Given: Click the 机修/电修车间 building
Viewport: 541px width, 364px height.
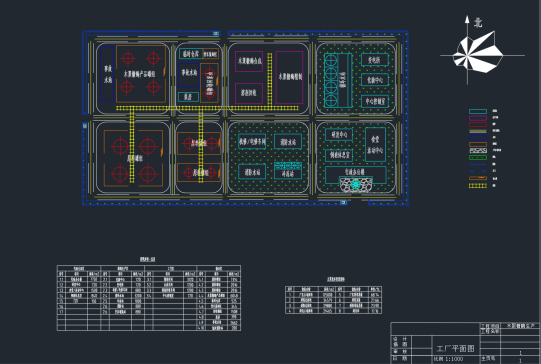Looking at the screenshot, I should [x=252, y=141].
